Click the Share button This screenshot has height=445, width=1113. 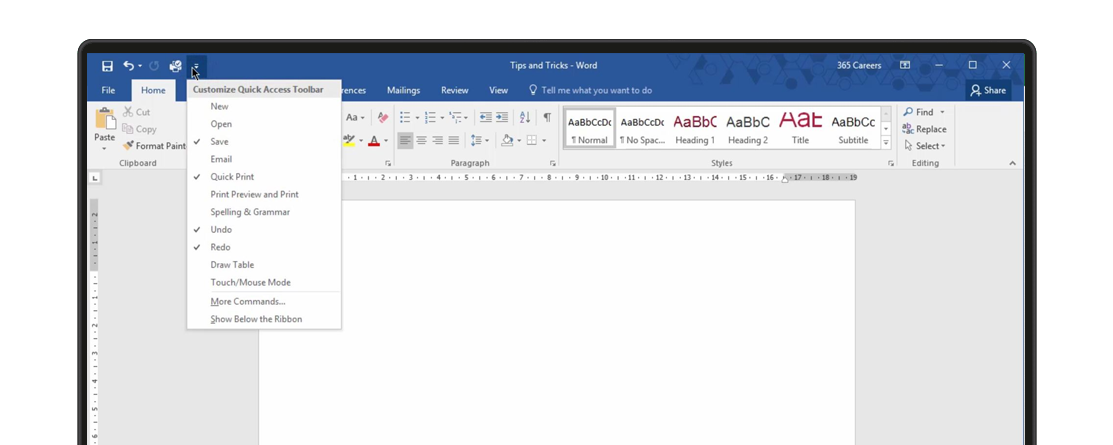click(988, 90)
